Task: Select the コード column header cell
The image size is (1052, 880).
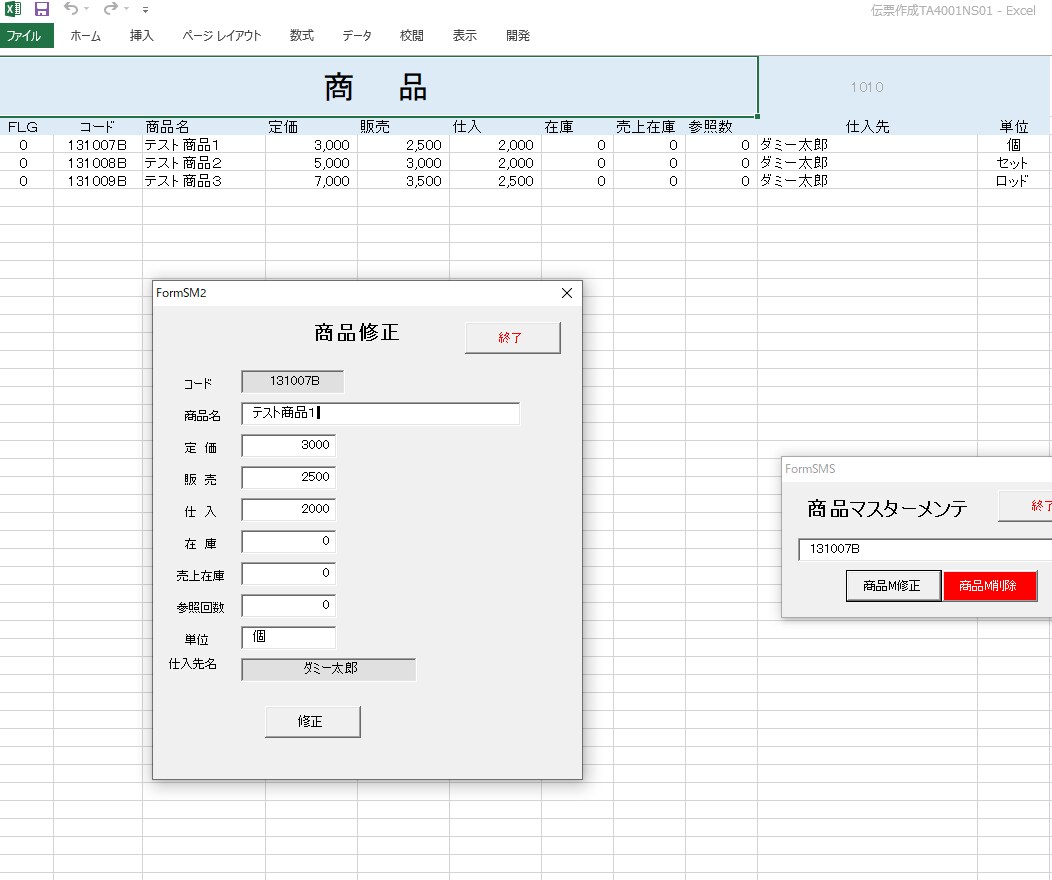Action: point(97,127)
